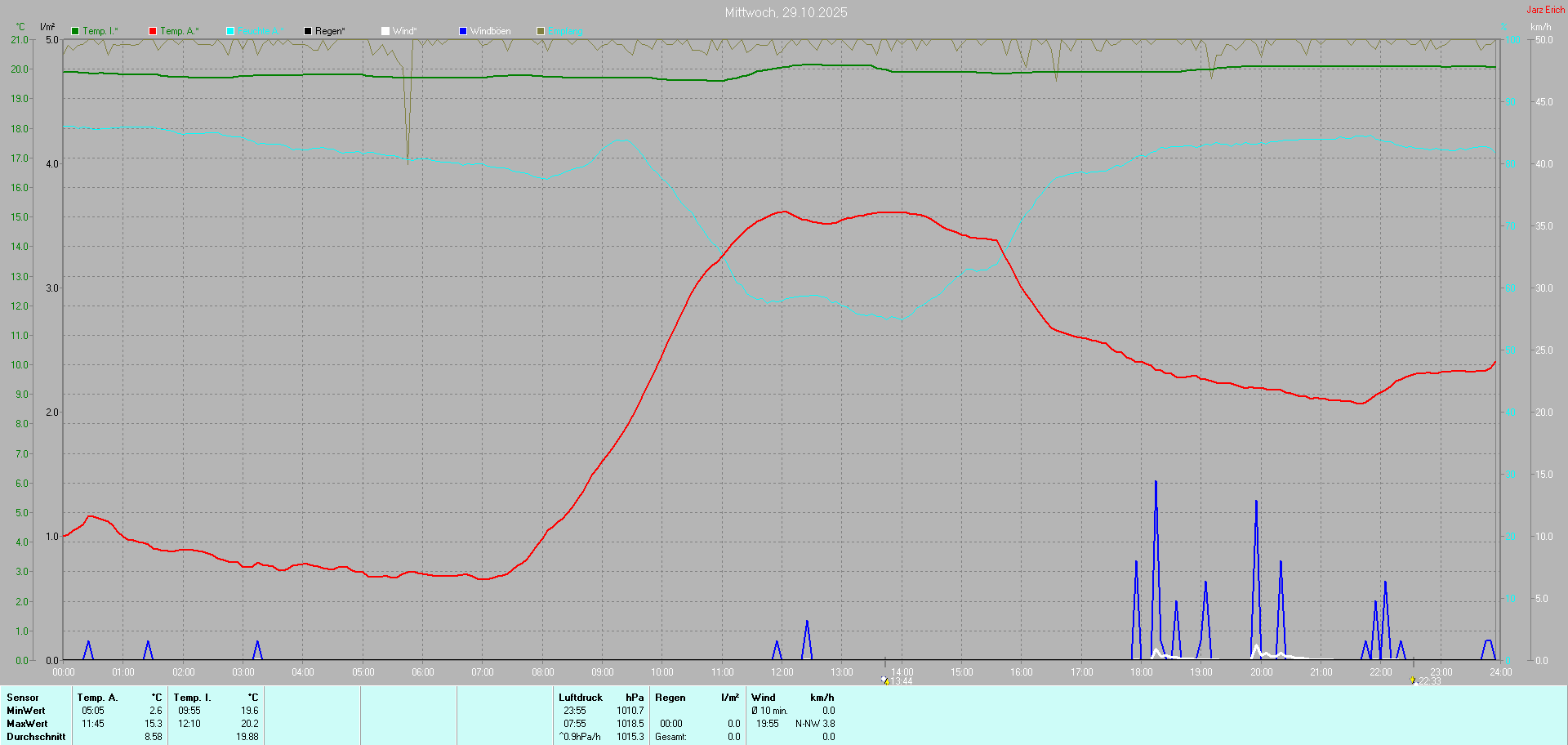Image resolution: width=1568 pixels, height=745 pixels.
Task: Click the 'Temp. A.' header in the stats table
Action: tap(98, 698)
